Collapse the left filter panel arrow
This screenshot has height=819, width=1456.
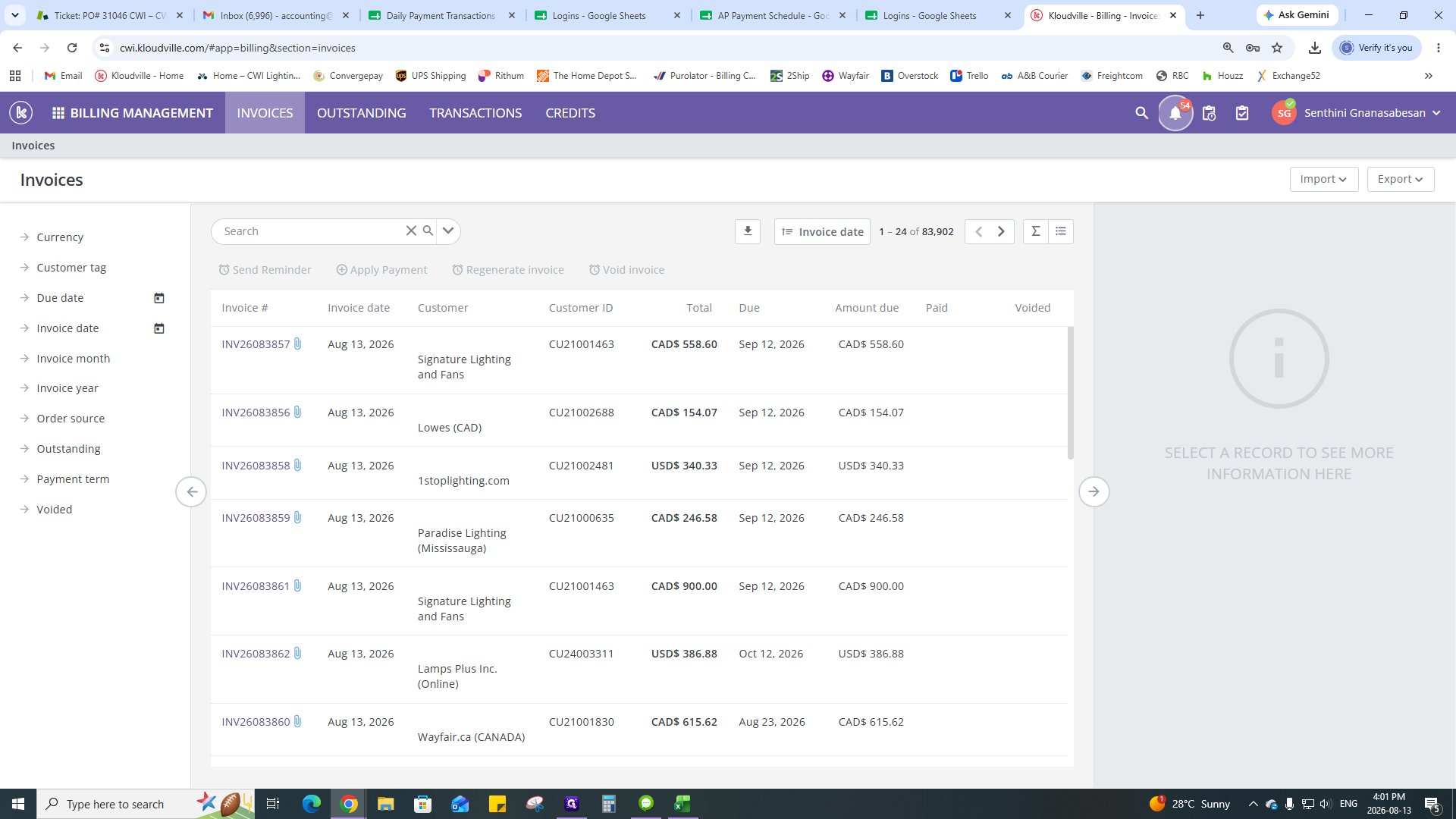click(x=191, y=491)
